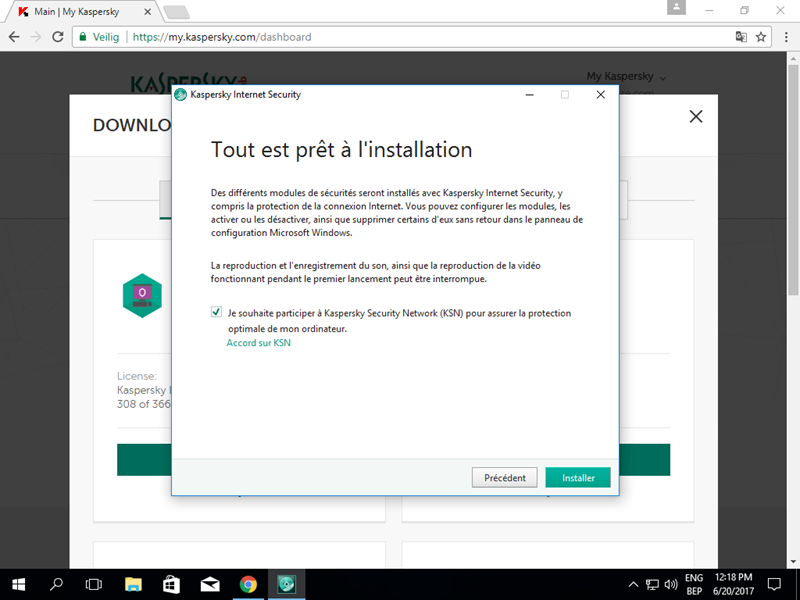Click the translate page icon

click(x=741, y=37)
